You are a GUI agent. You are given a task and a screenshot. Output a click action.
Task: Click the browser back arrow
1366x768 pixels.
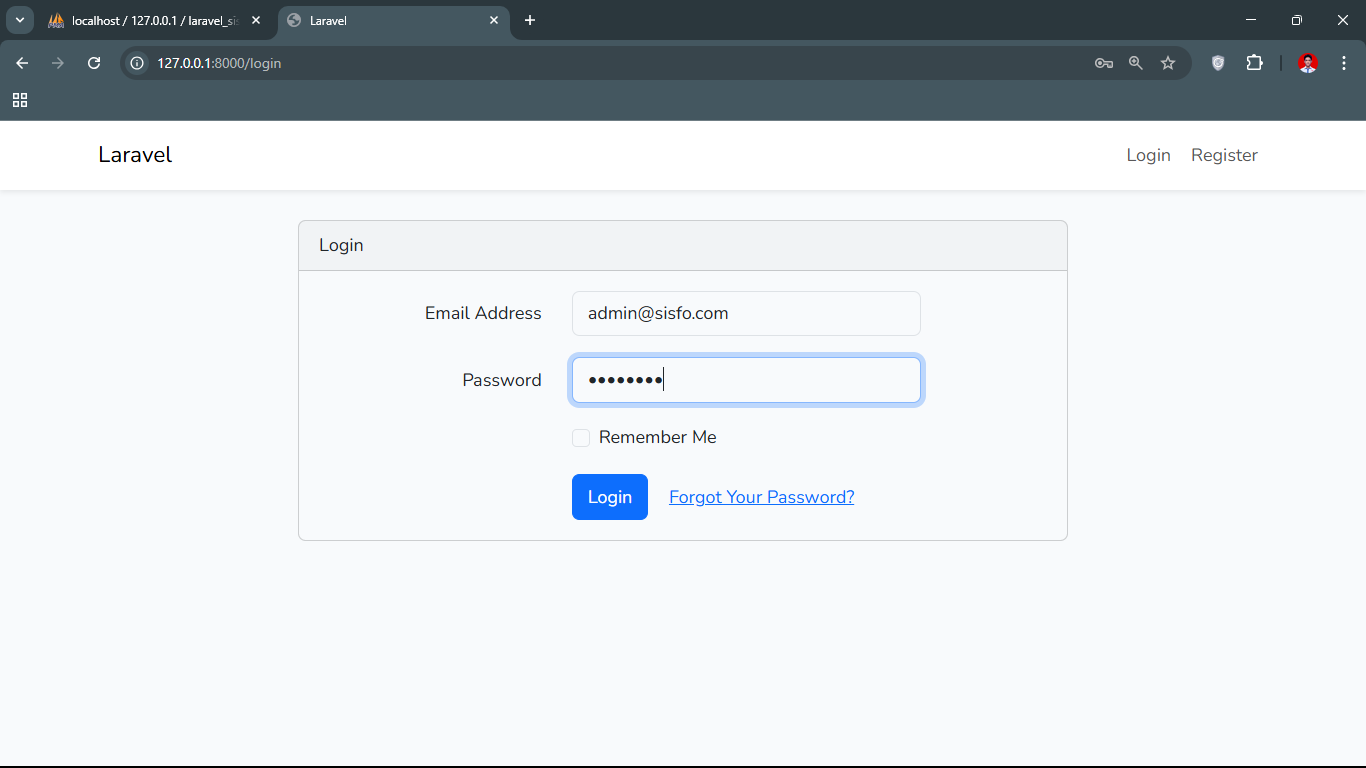pyautogui.click(x=22, y=63)
